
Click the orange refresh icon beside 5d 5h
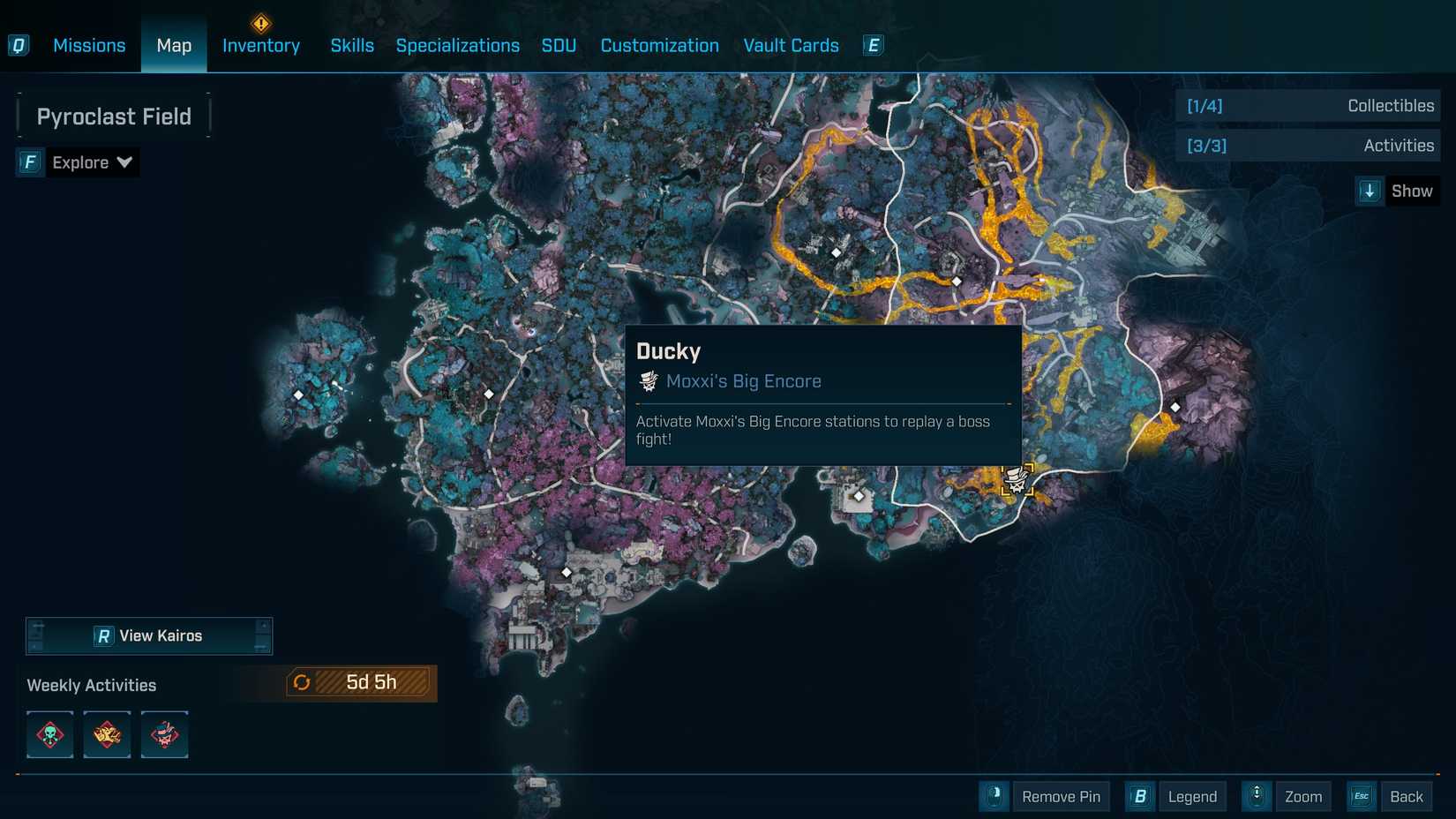click(x=302, y=682)
